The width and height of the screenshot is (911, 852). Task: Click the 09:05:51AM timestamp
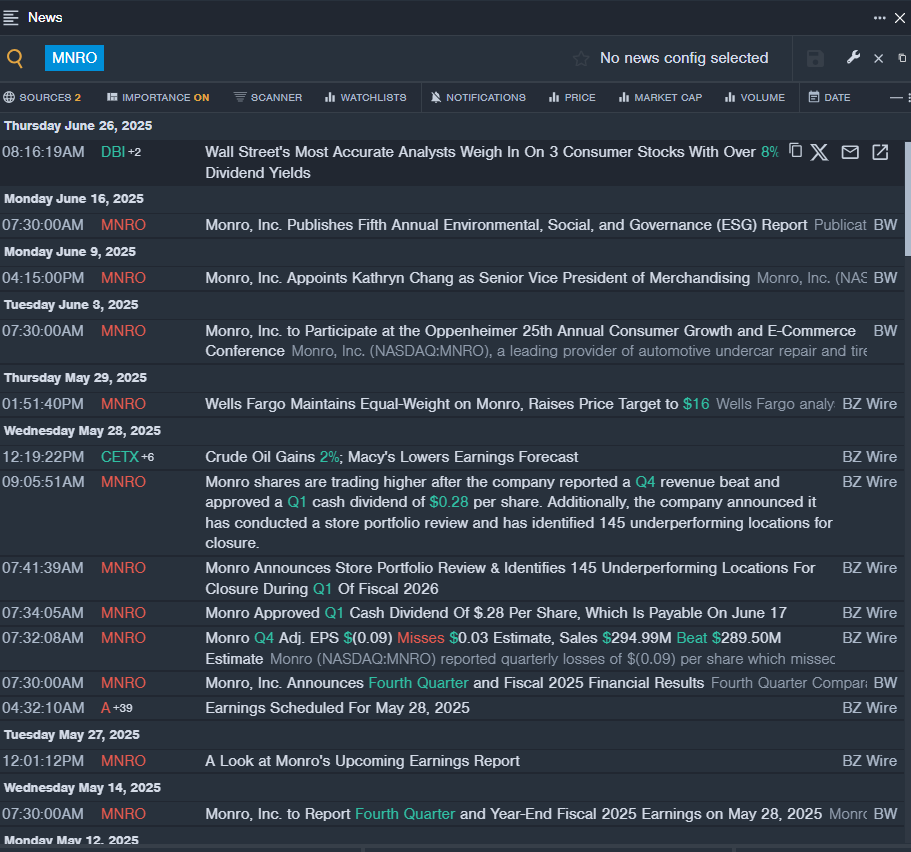click(43, 482)
